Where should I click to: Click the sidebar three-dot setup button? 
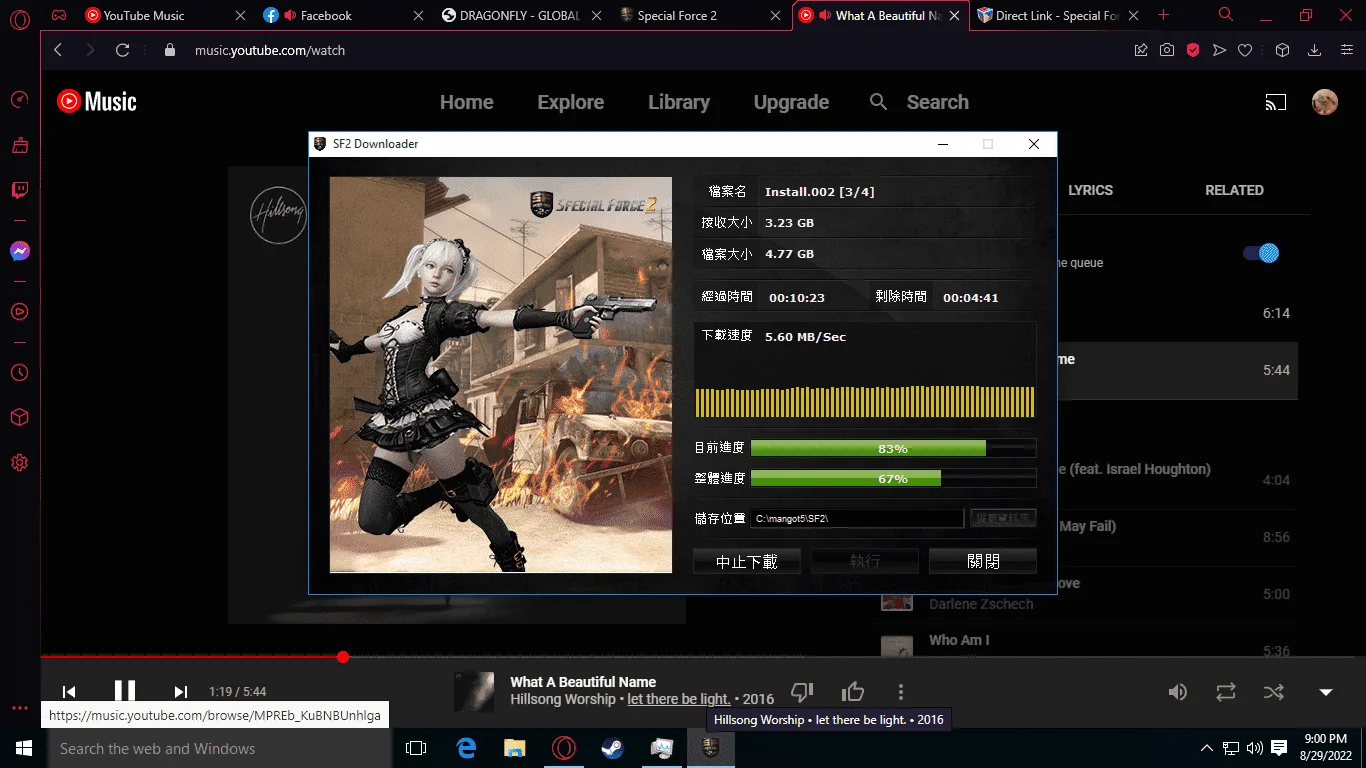(20, 708)
